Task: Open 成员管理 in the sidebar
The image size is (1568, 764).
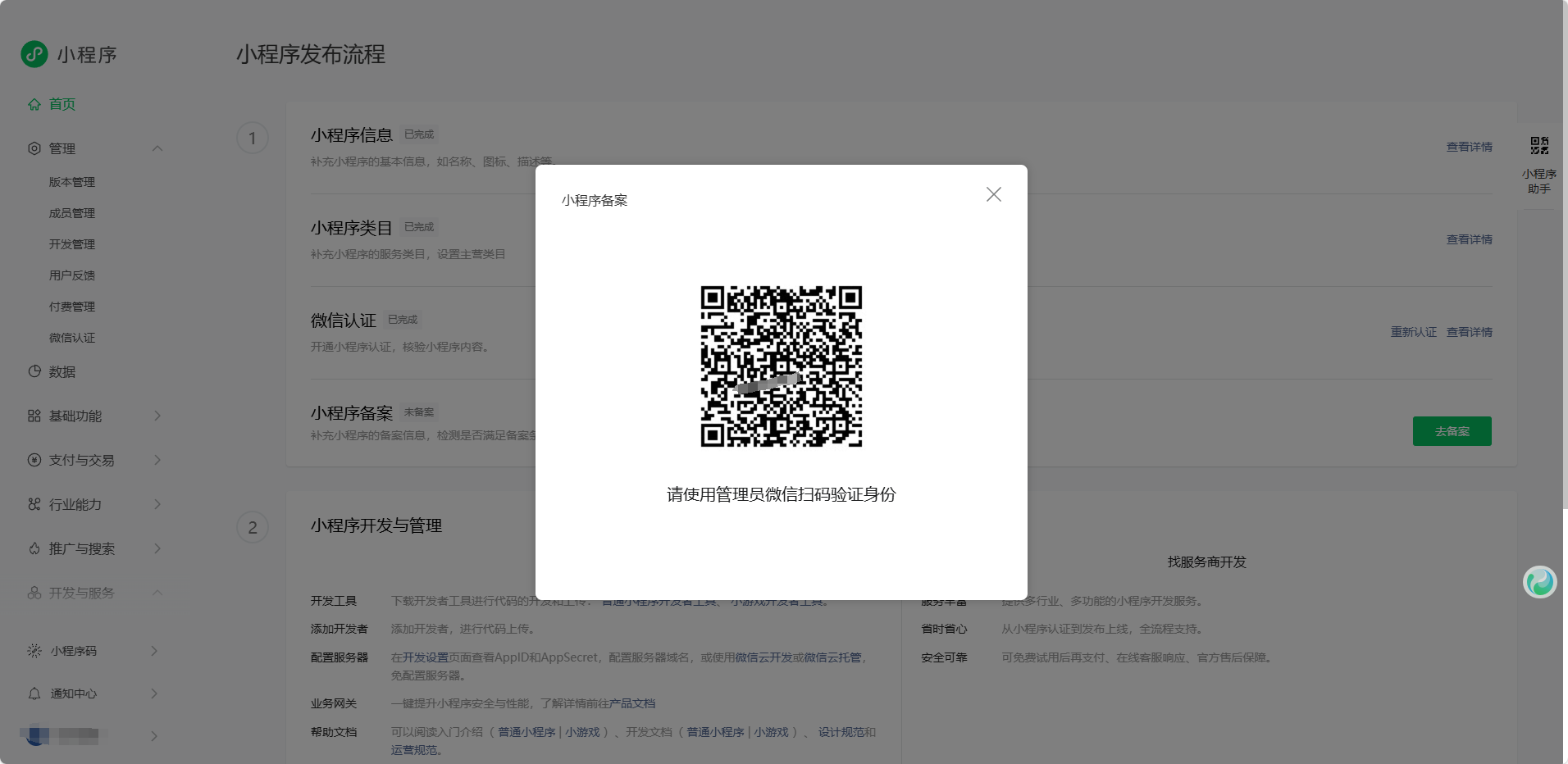Action: pos(72,213)
